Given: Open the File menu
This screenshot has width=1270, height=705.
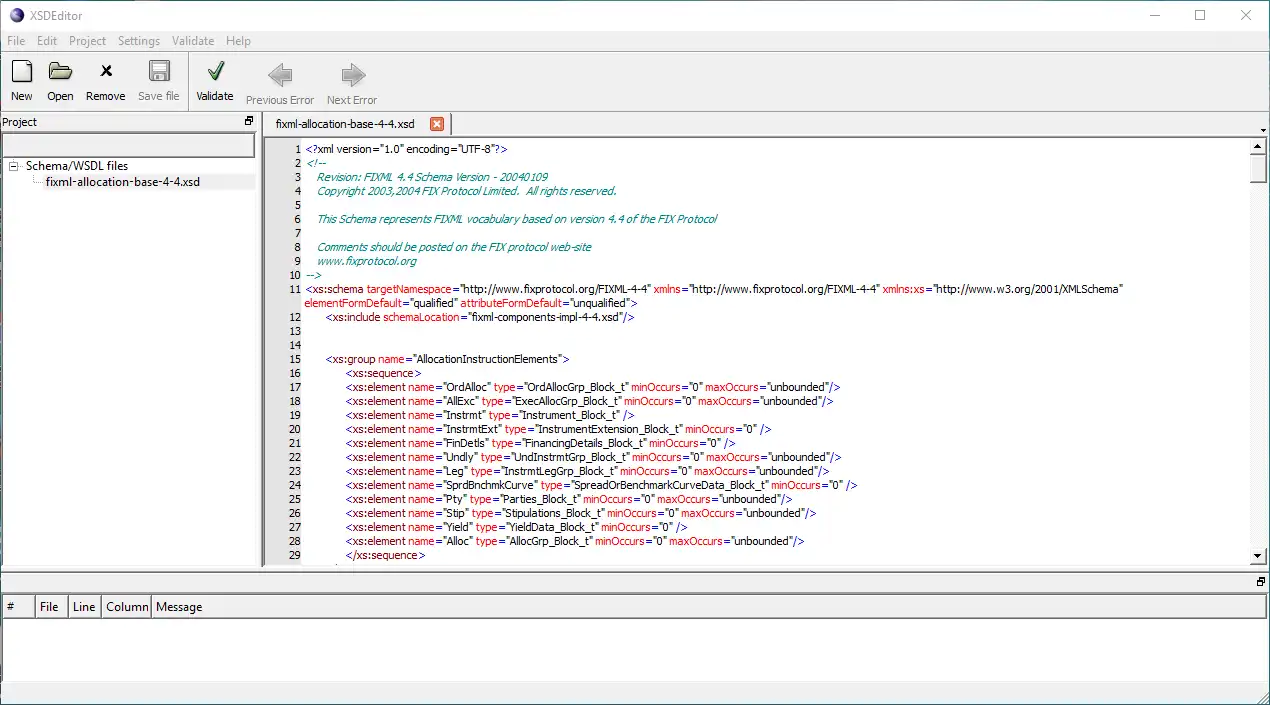Looking at the screenshot, I should [16, 41].
